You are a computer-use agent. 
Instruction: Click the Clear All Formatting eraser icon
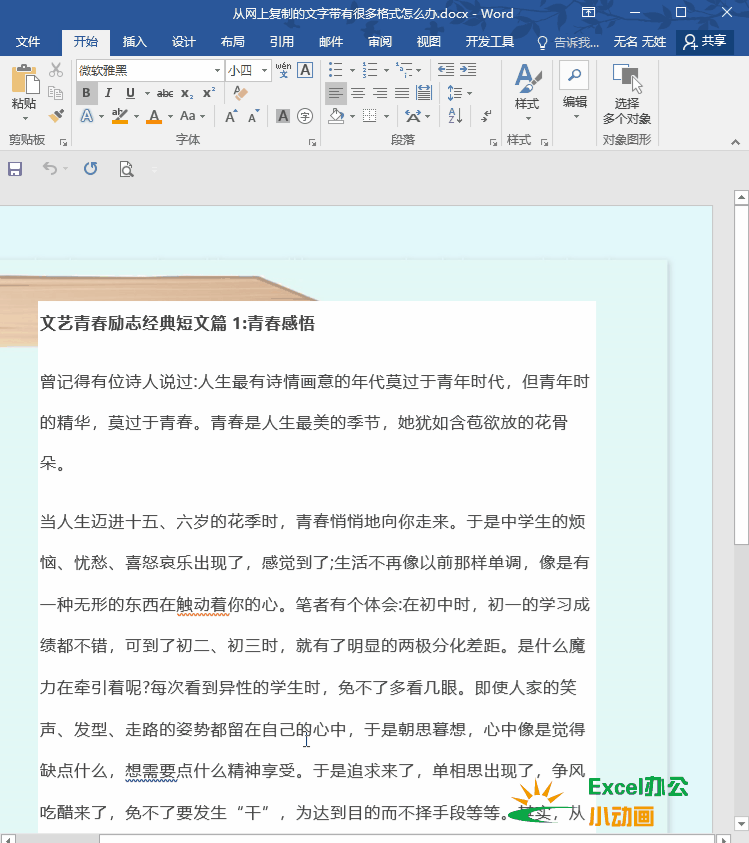point(240,93)
